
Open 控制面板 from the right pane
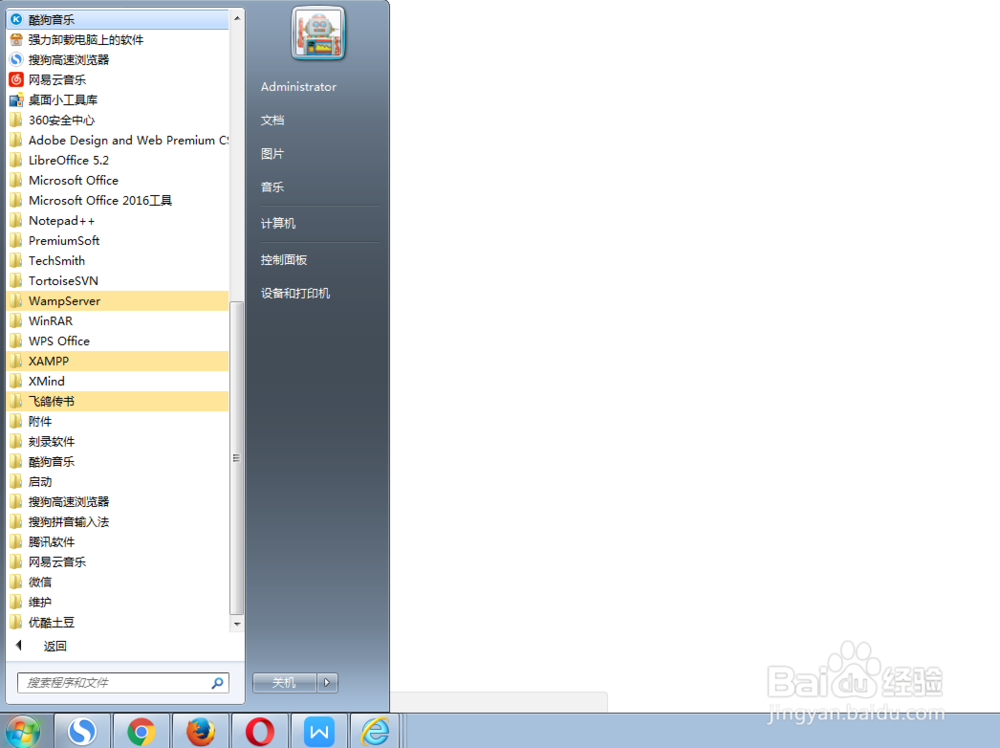[x=284, y=260]
